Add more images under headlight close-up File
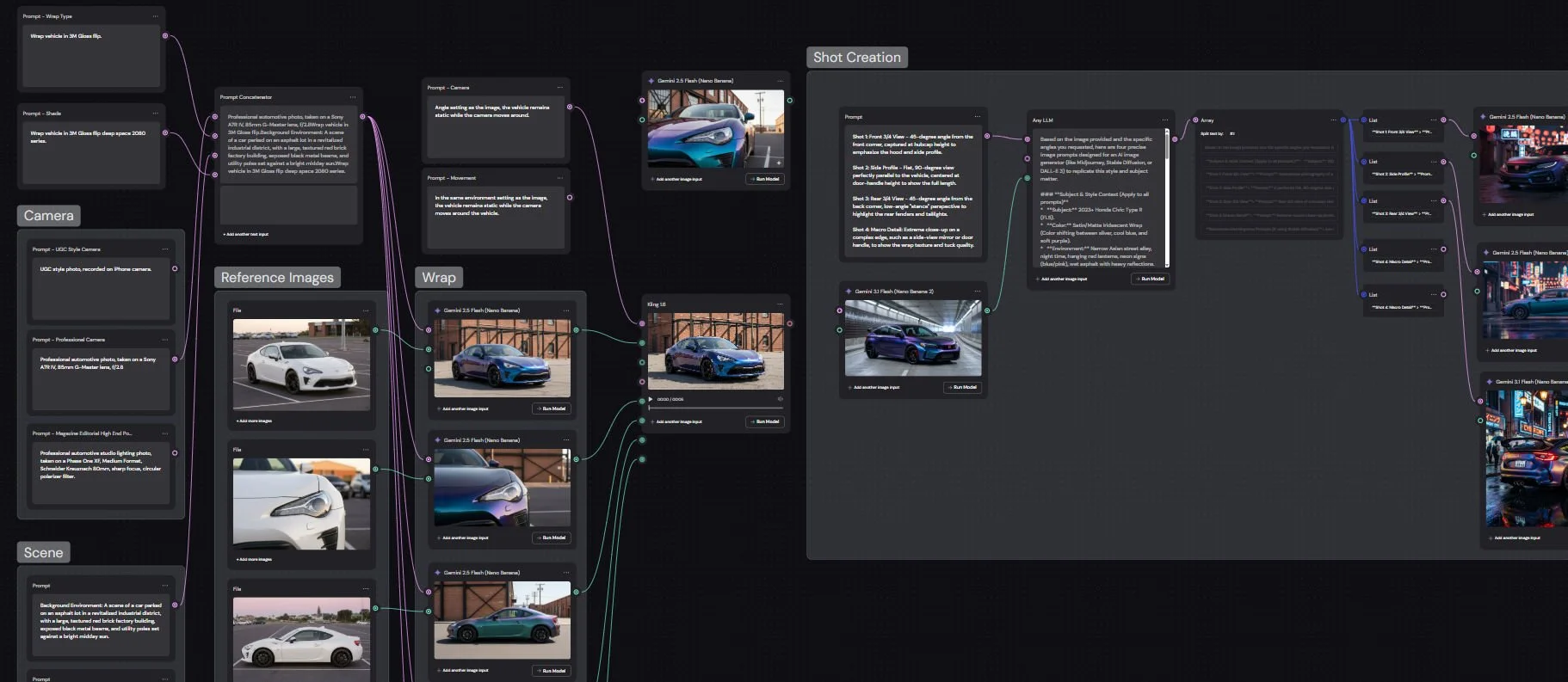The height and width of the screenshot is (682, 1568). [254, 559]
